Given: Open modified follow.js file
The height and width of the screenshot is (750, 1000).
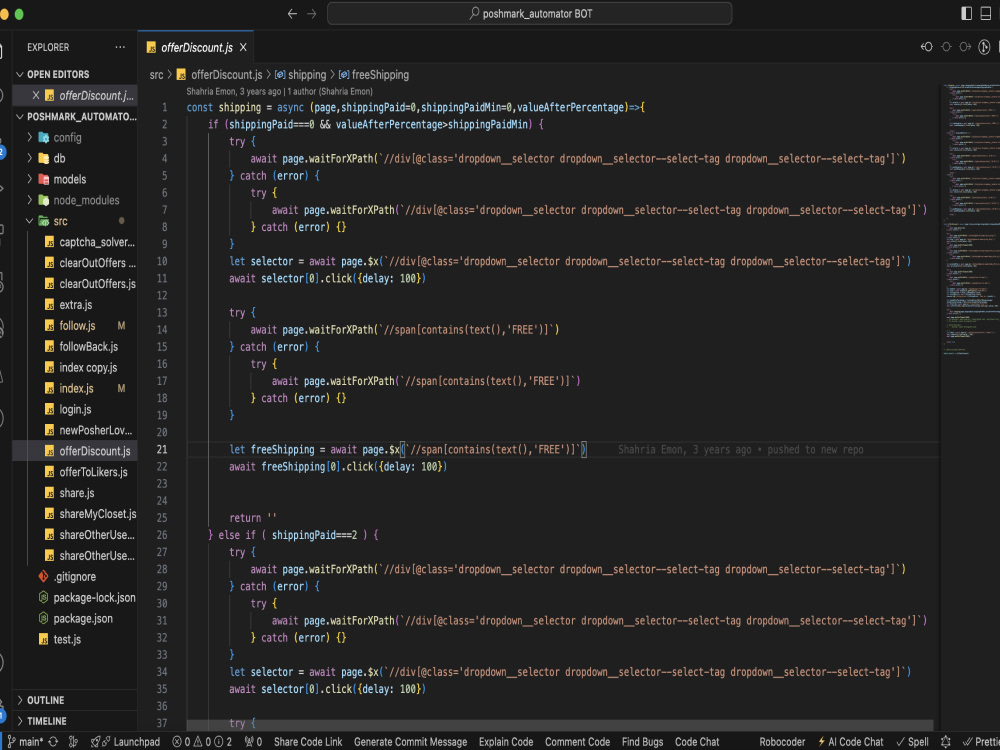Looking at the screenshot, I should coord(75,326).
